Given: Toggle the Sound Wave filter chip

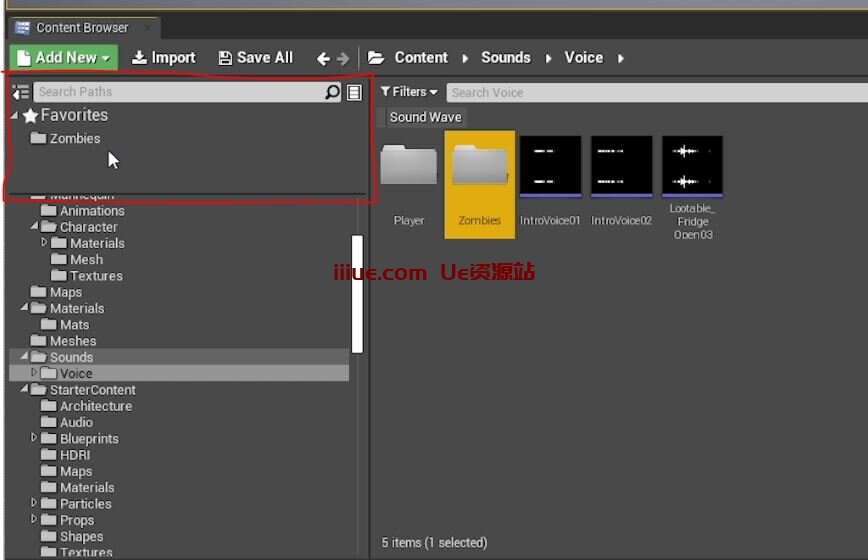Looking at the screenshot, I should click(425, 117).
